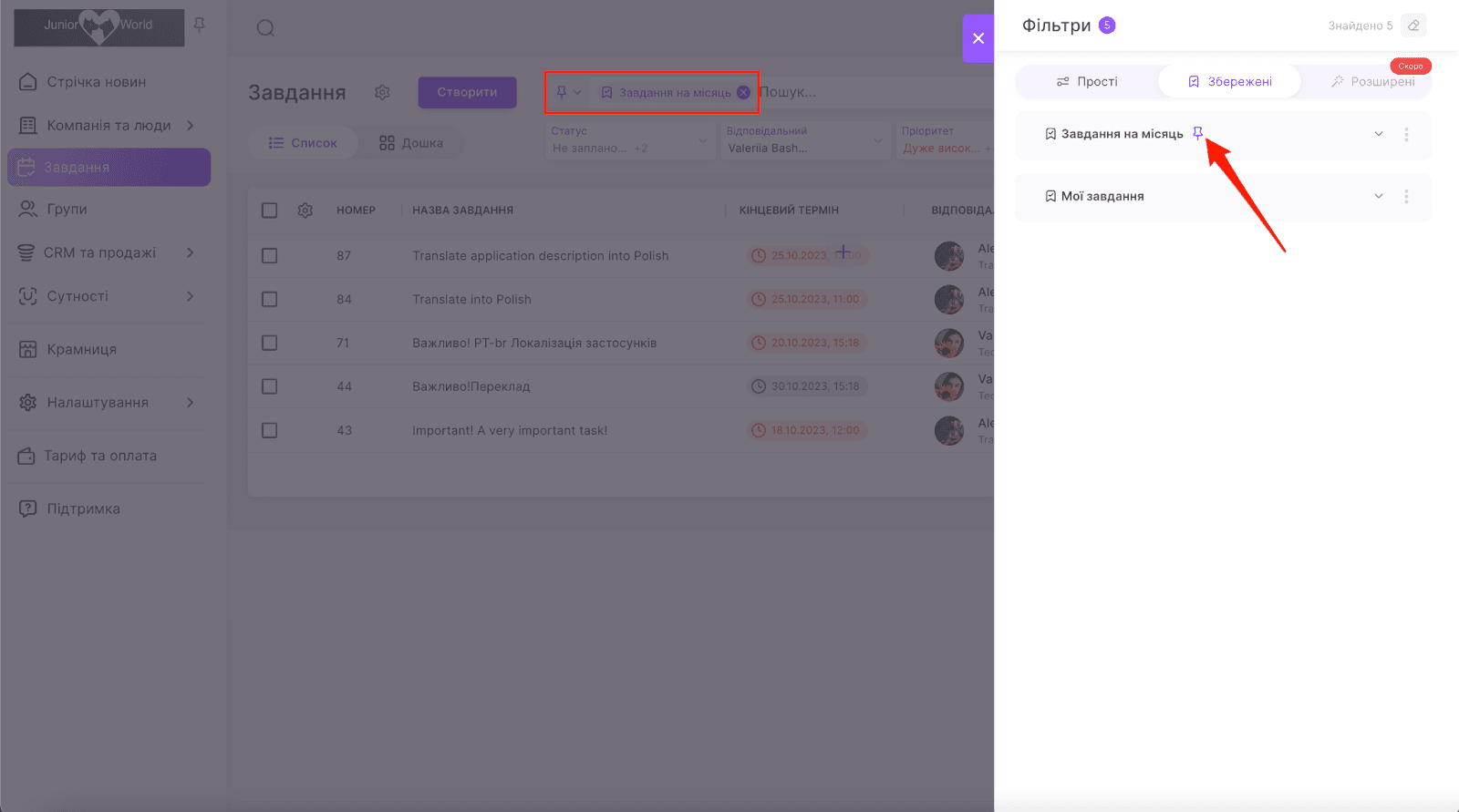Open the Статус filter dropdown
The image size is (1459, 812).
pos(630,140)
